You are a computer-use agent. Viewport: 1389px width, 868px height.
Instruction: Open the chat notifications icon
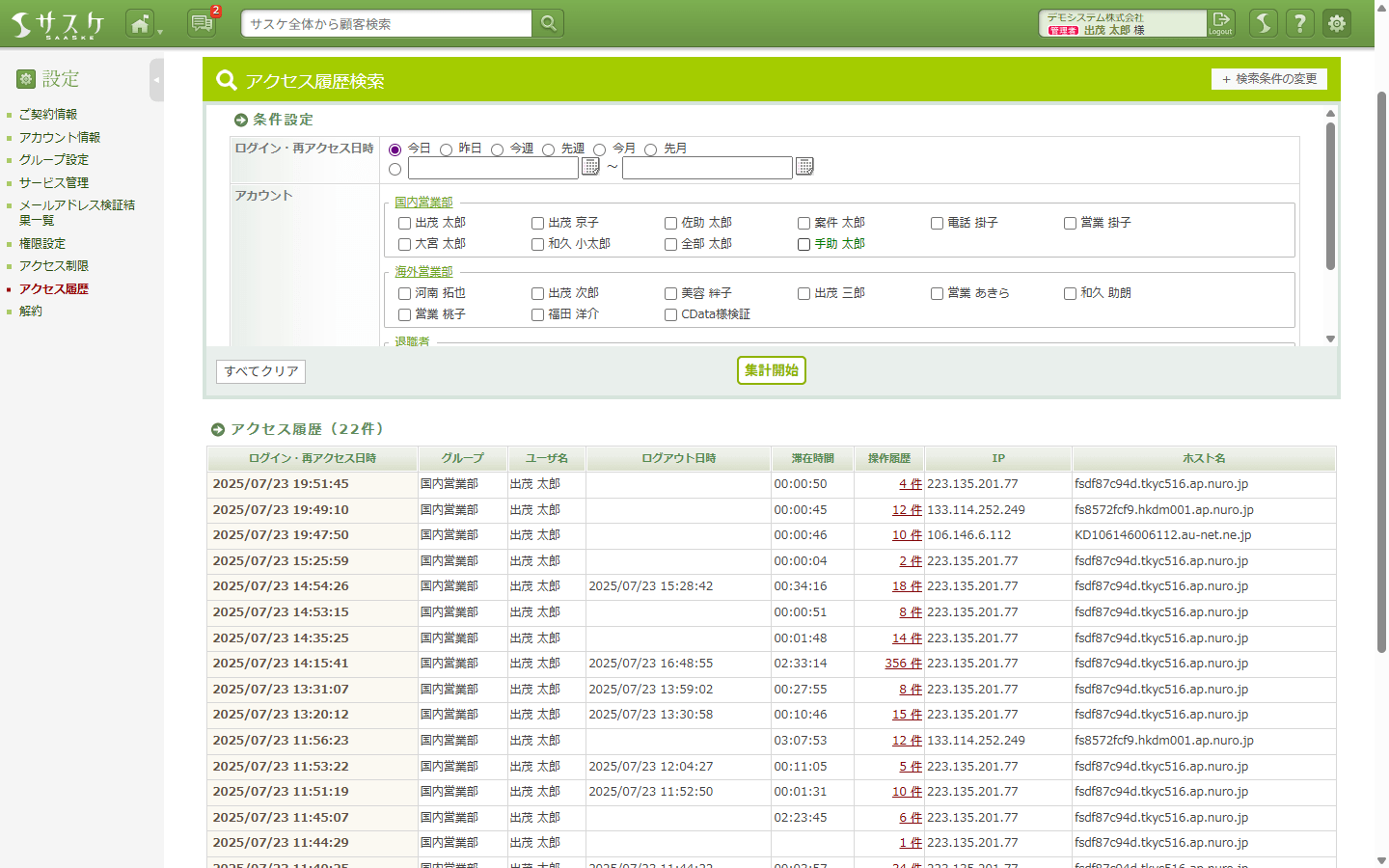tap(202, 23)
